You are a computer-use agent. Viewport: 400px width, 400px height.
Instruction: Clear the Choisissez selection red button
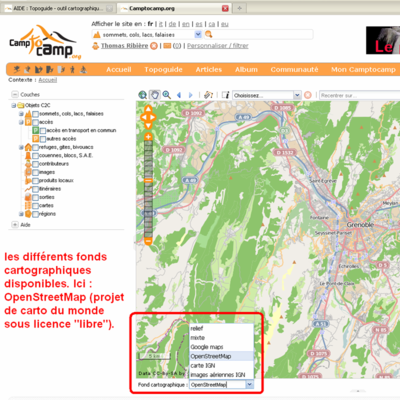point(308,95)
